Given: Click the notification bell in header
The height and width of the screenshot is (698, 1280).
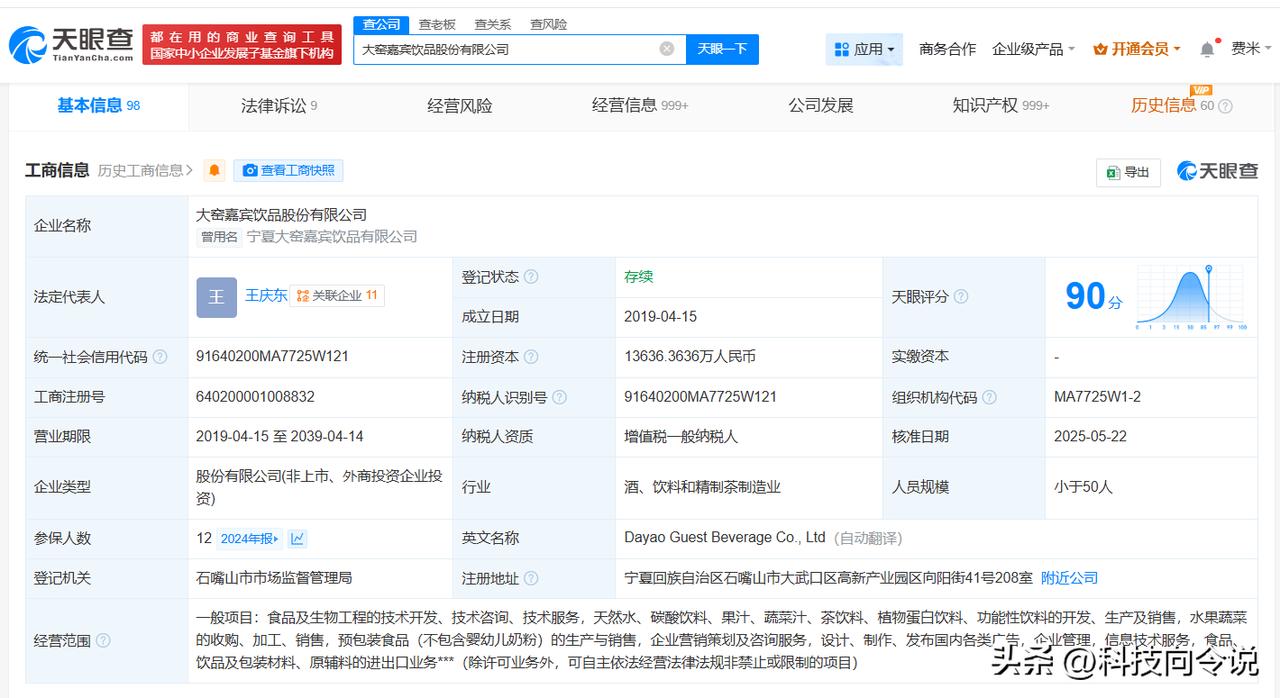Looking at the screenshot, I should 1208,49.
